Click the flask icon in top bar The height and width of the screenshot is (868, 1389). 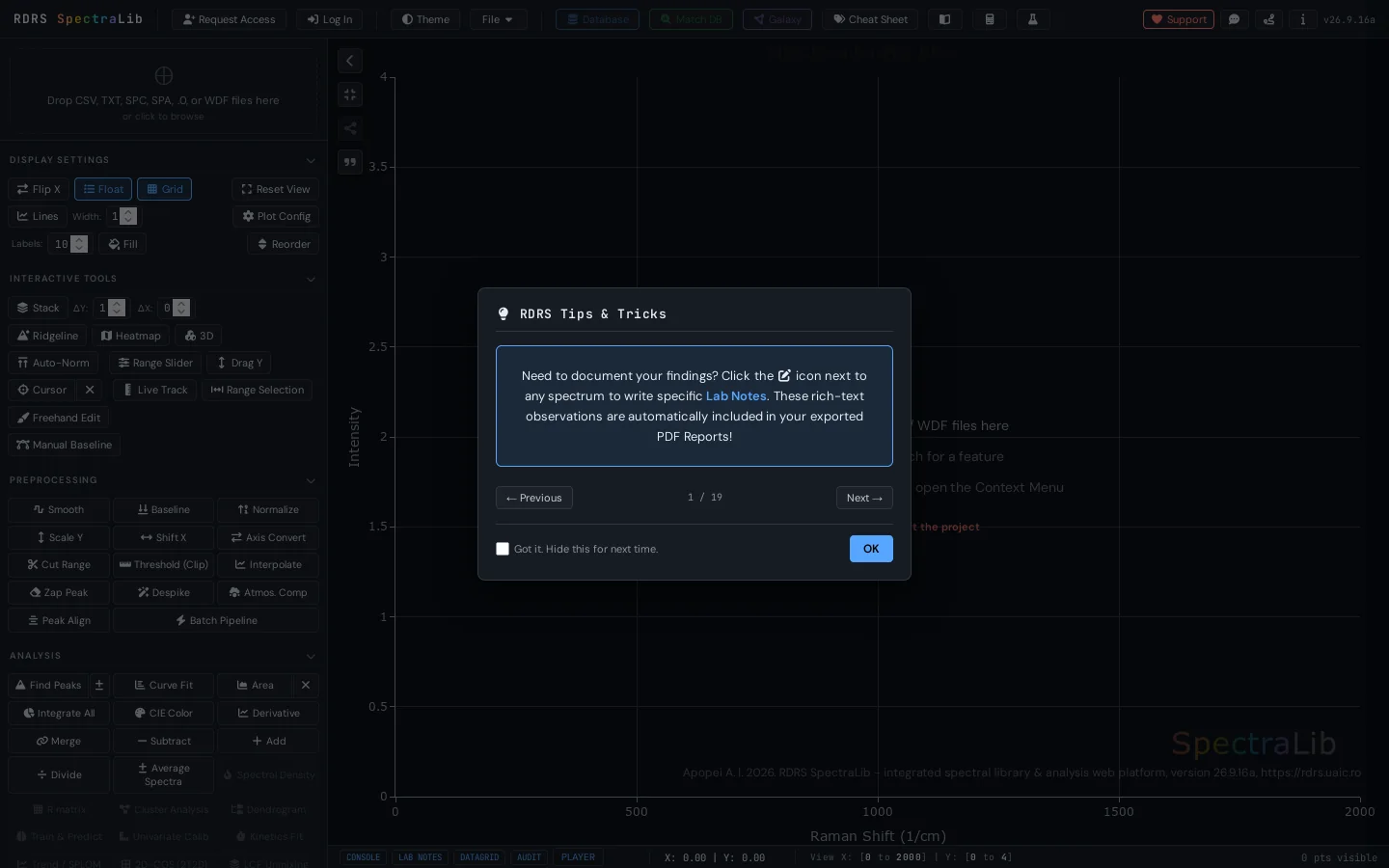[1032, 19]
